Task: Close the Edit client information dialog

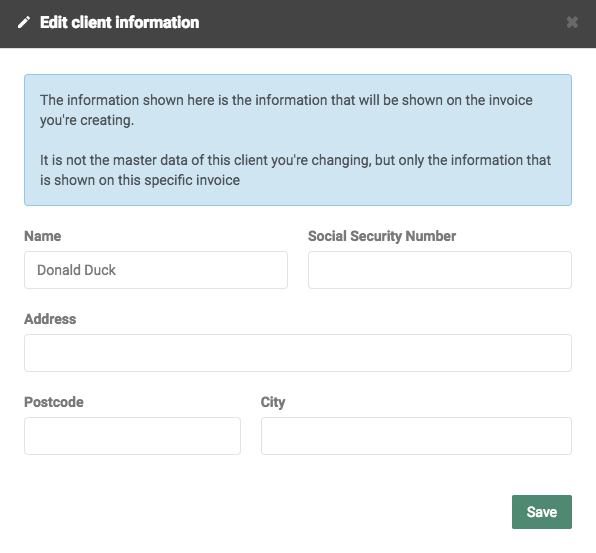Action: 572,22
